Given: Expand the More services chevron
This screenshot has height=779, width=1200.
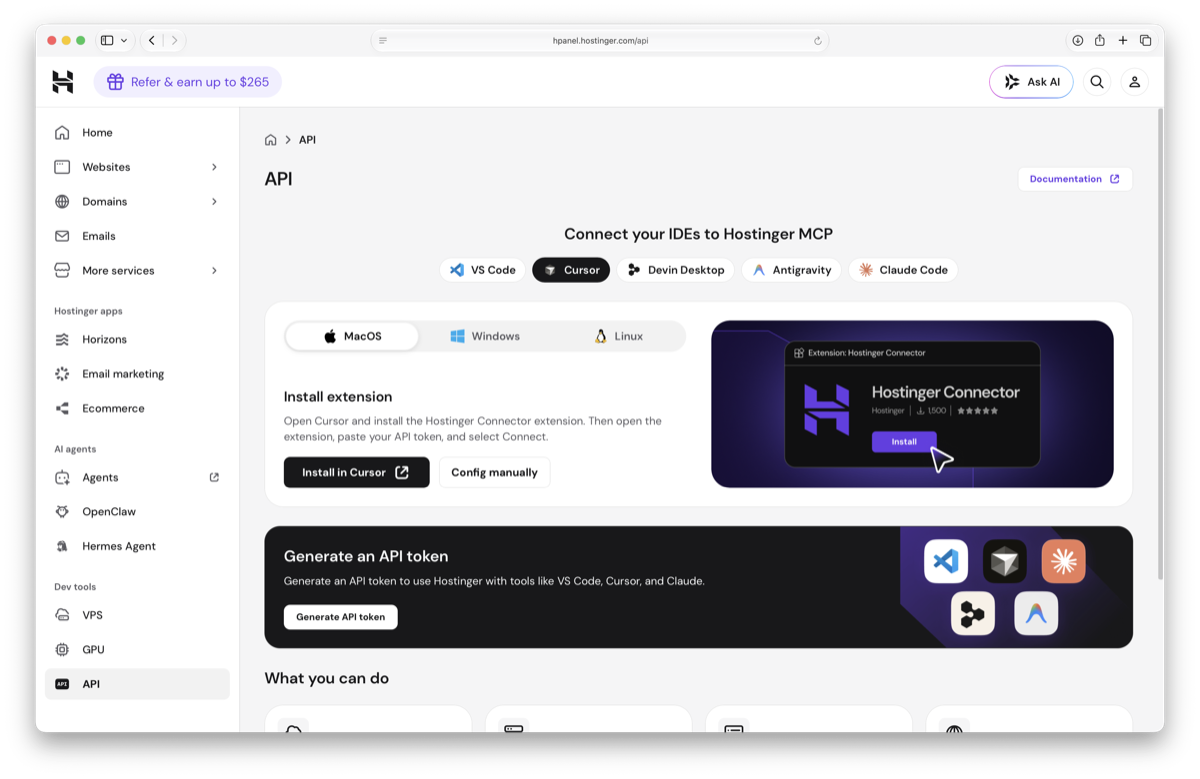Looking at the screenshot, I should pyautogui.click(x=214, y=270).
